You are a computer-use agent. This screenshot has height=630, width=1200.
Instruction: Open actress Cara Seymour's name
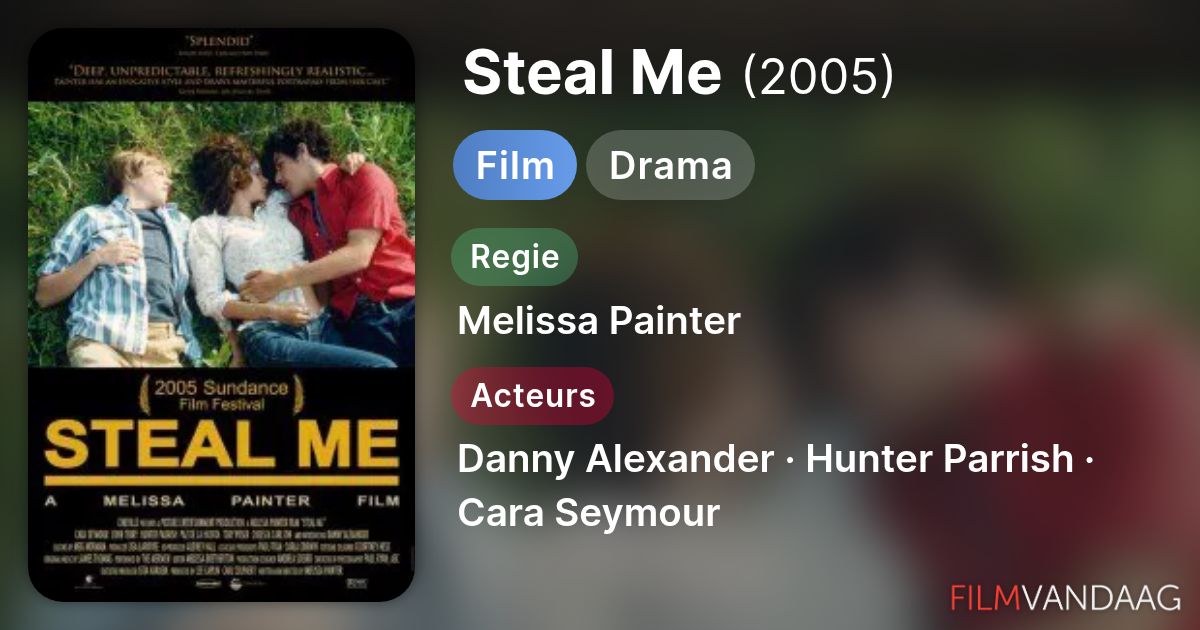click(x=588, y=513)
